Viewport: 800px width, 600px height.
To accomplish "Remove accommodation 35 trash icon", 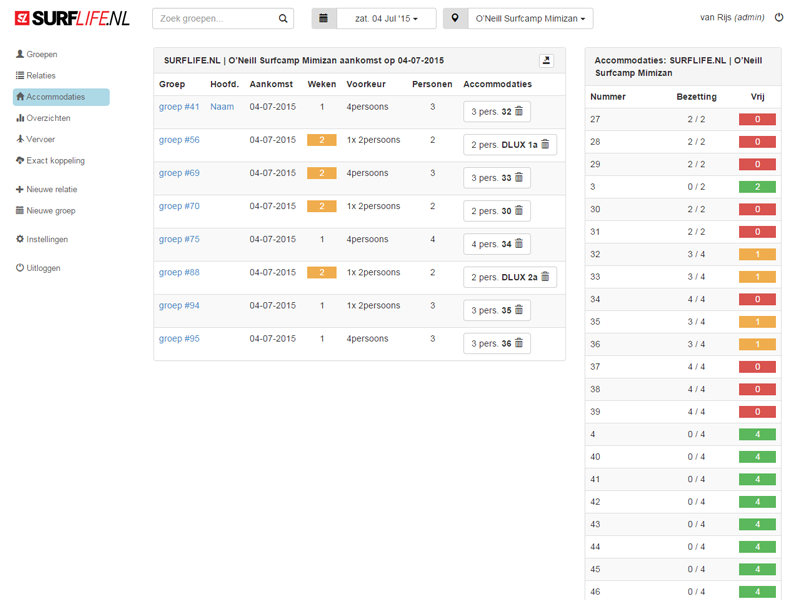I will pyautogui.click(x=519, y=310).
